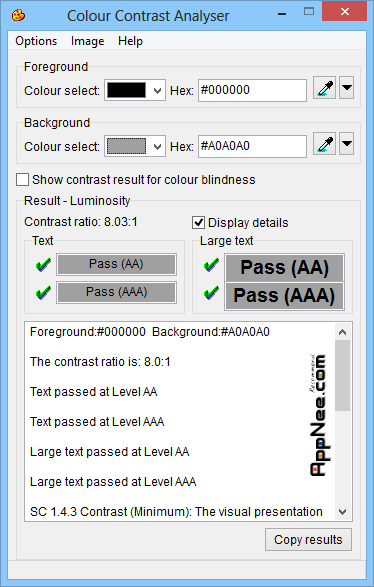Click the palette app icon in title bar
The width and height of the screenshot is (374, 587).
point(18,15)
